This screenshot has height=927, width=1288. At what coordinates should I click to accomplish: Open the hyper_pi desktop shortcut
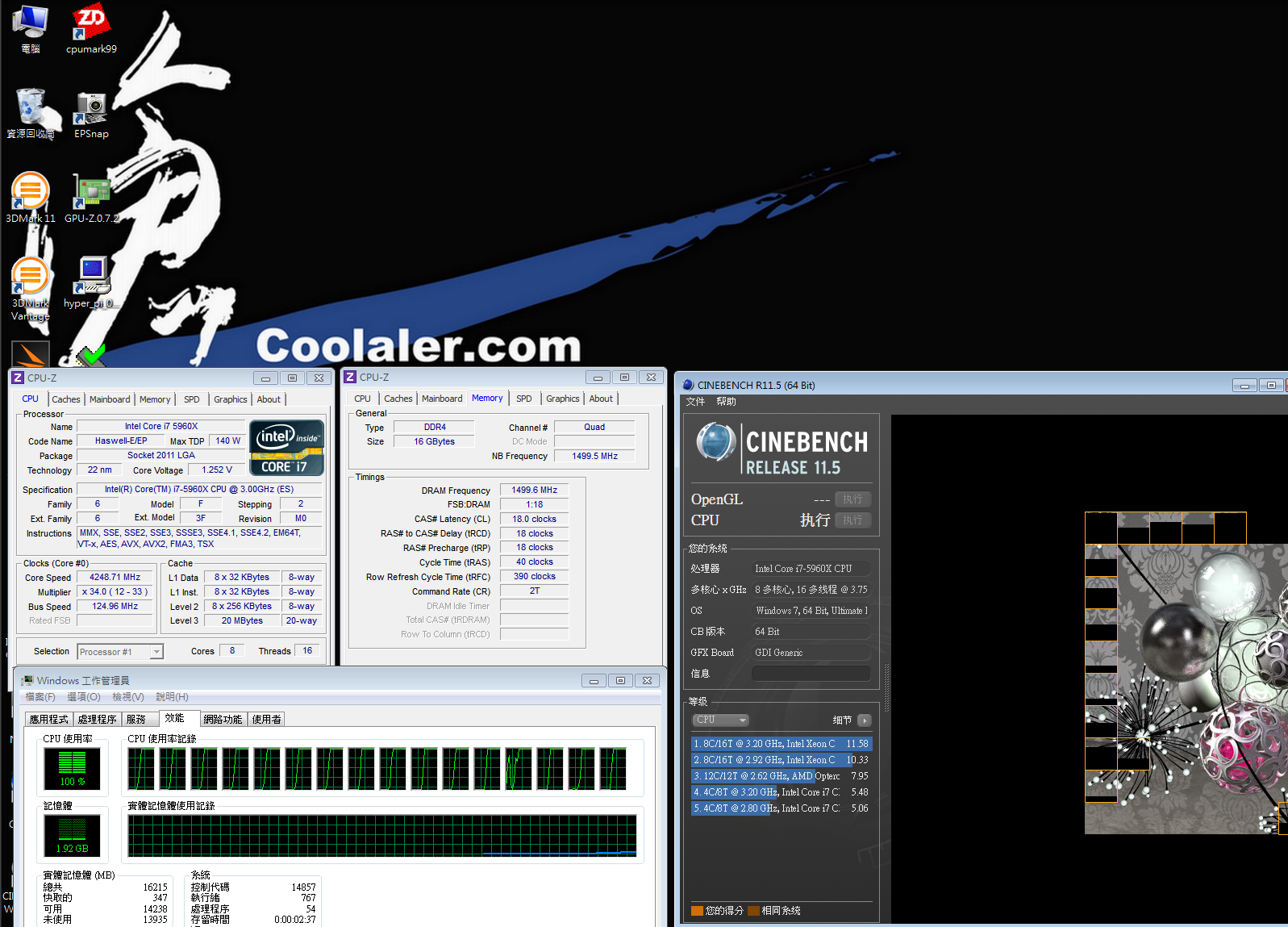click(91, 282)
